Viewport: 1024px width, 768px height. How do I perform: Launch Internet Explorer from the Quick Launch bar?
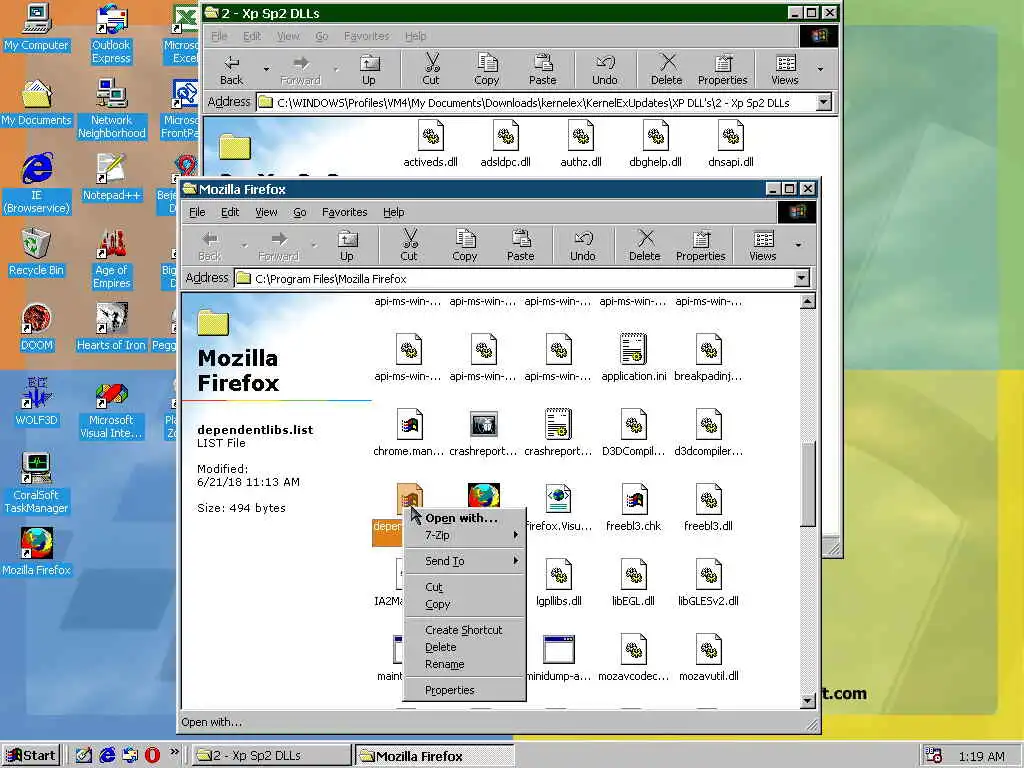click(107, 755)
